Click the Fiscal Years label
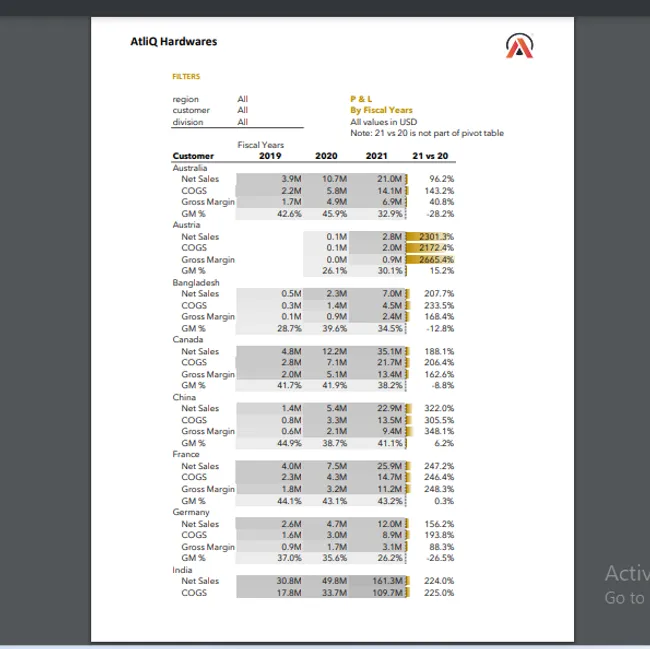The height and width of the screenshot is (649, 650). click(261, 145)
